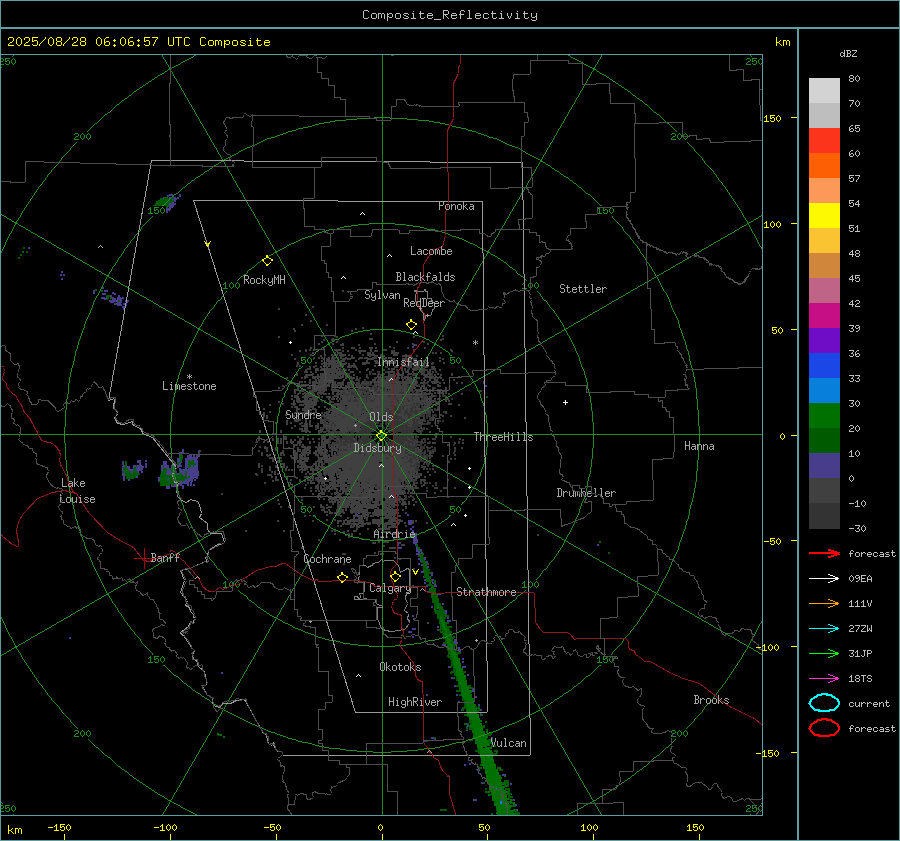The height and width of the screenshot is (841, 900).
Task: Click the Limestone location label
Action: click(x=189, y=386)
